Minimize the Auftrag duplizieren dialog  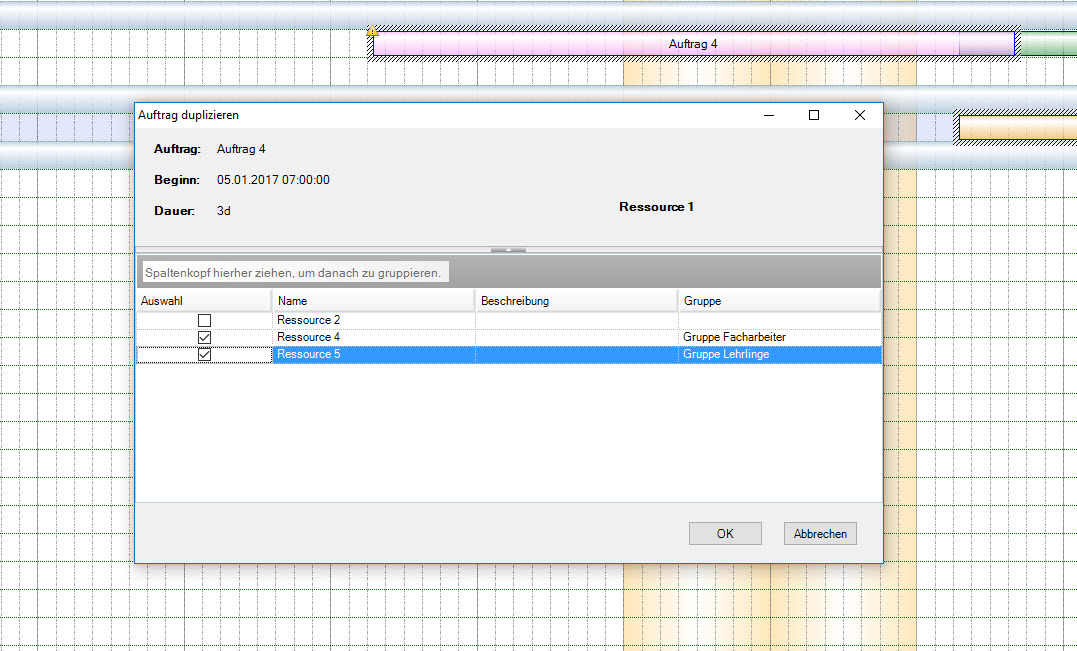point(768,115)
